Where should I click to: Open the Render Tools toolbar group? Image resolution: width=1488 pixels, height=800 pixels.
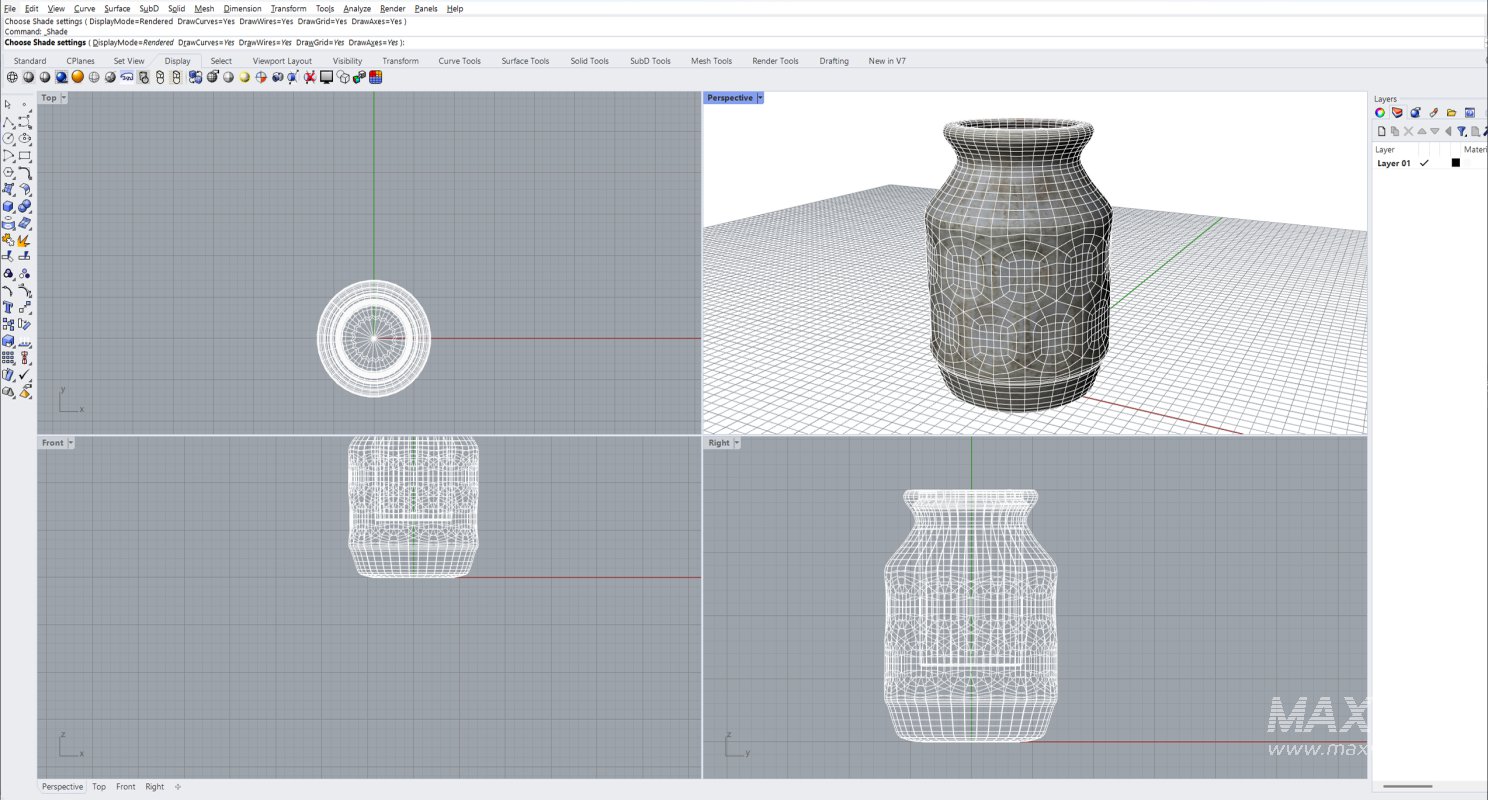pyautogui.click(x=774, y=60)
